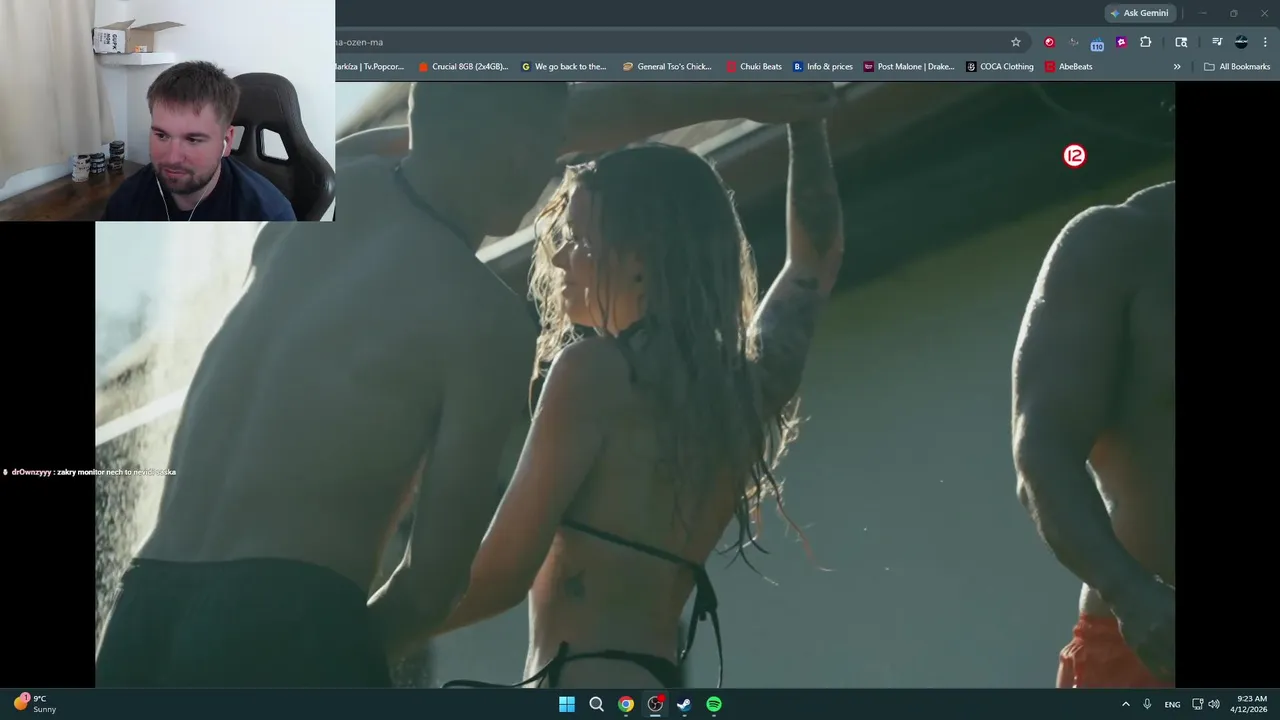1280x720 pixels.
Task: Open the red circular extension icon
Action: [x=1049, y=42]
